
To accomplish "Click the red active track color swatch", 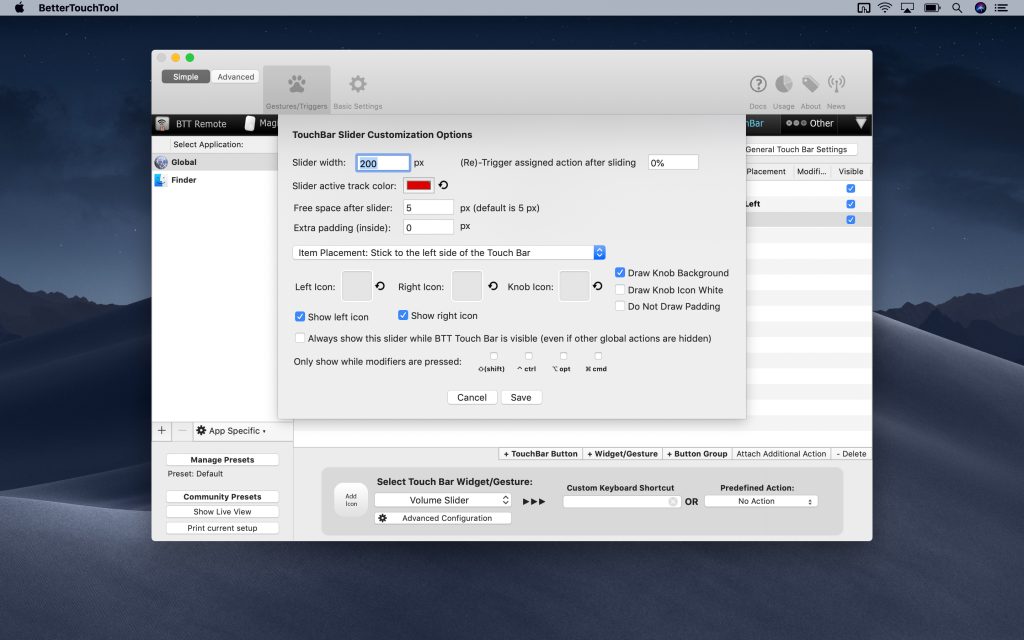I will (x=419, y=185).
